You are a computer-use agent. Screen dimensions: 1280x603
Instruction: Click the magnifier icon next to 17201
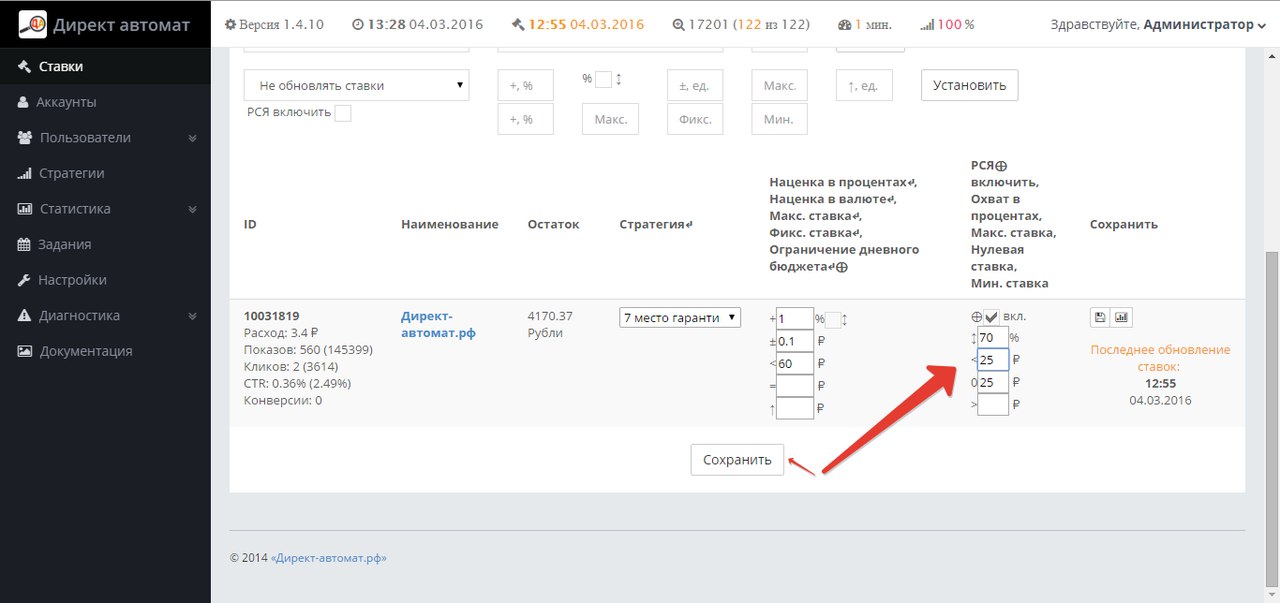click(679, 24)
